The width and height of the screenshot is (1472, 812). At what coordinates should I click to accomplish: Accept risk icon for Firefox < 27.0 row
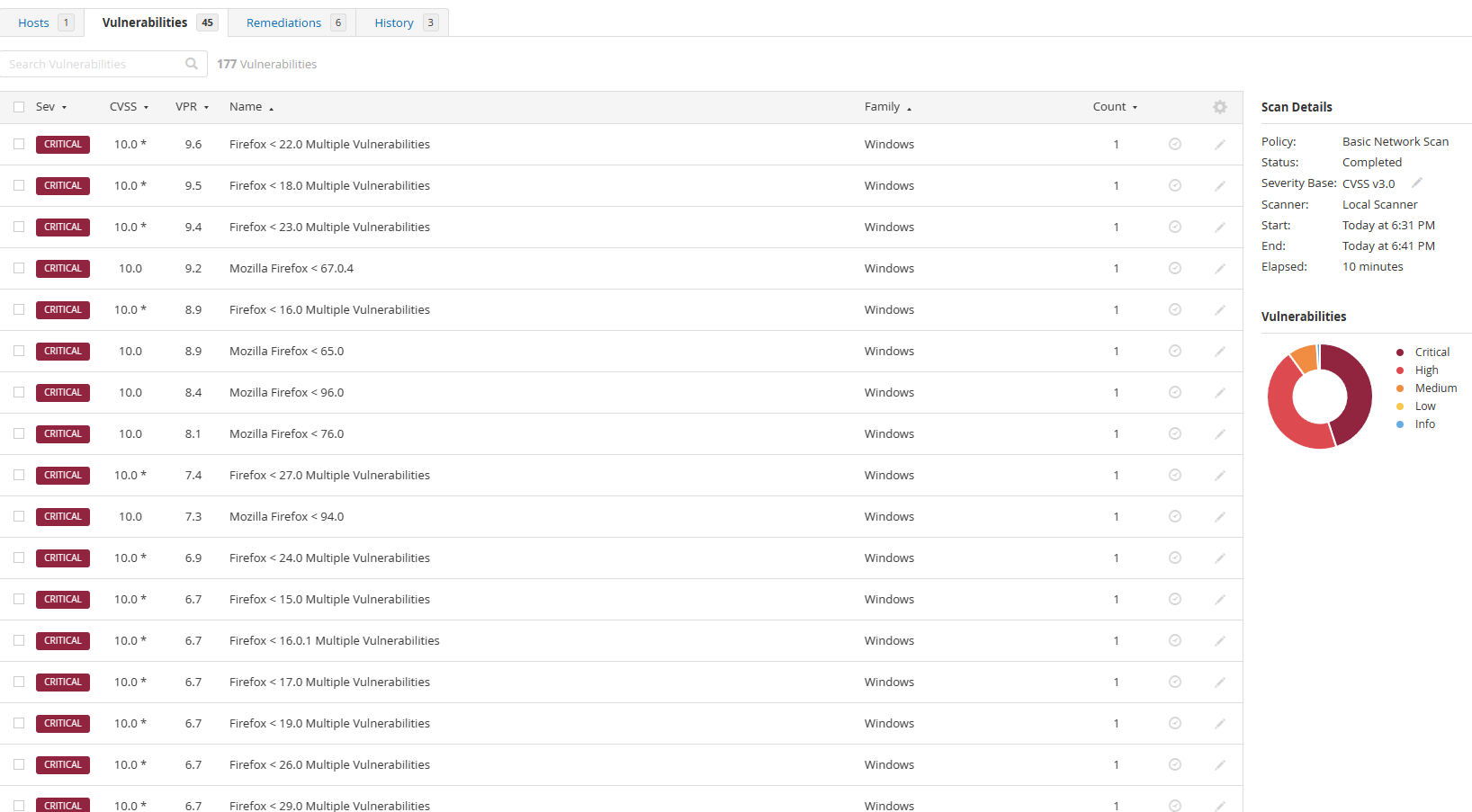(x=1175, y=475)
